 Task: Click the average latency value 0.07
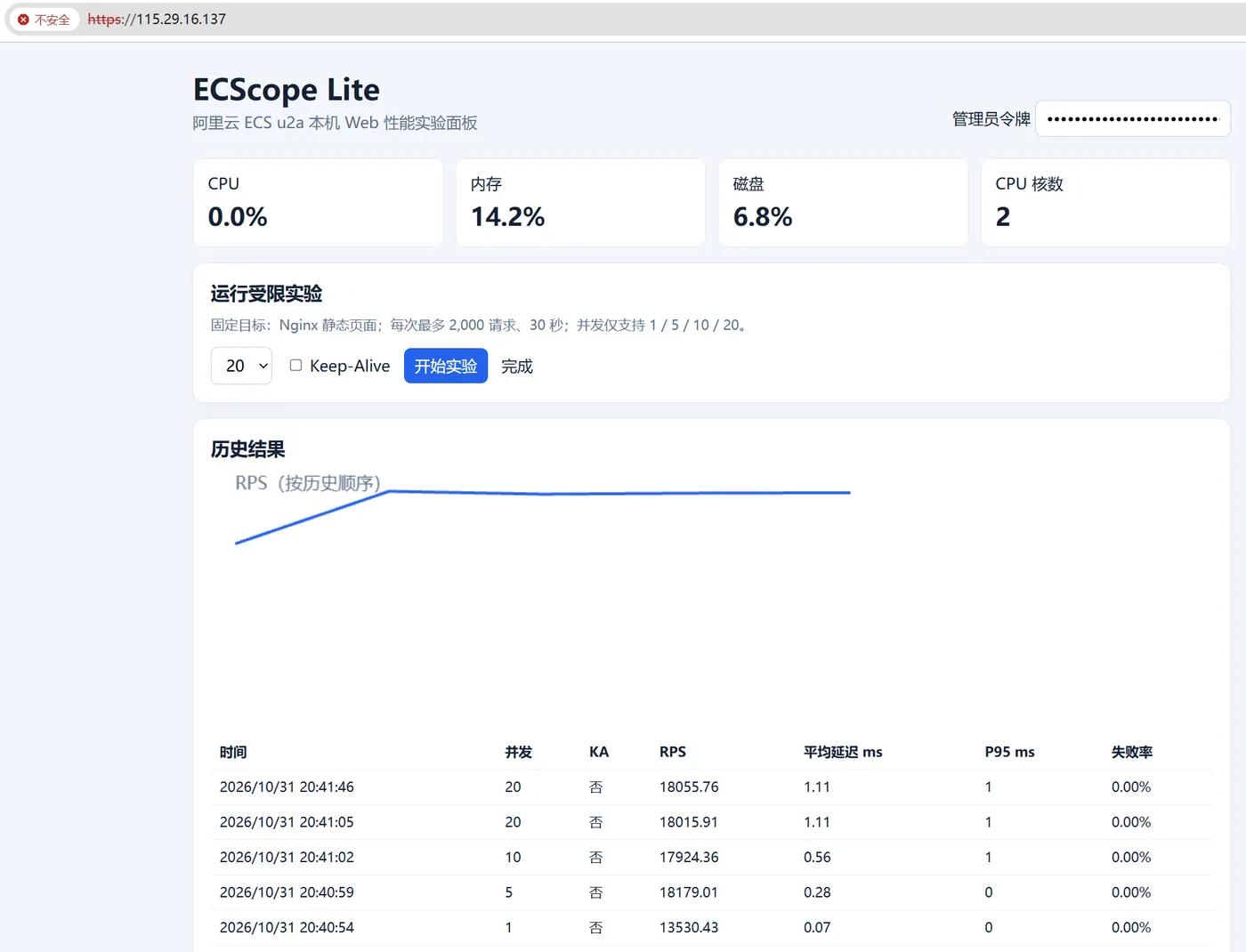[817, 928]
